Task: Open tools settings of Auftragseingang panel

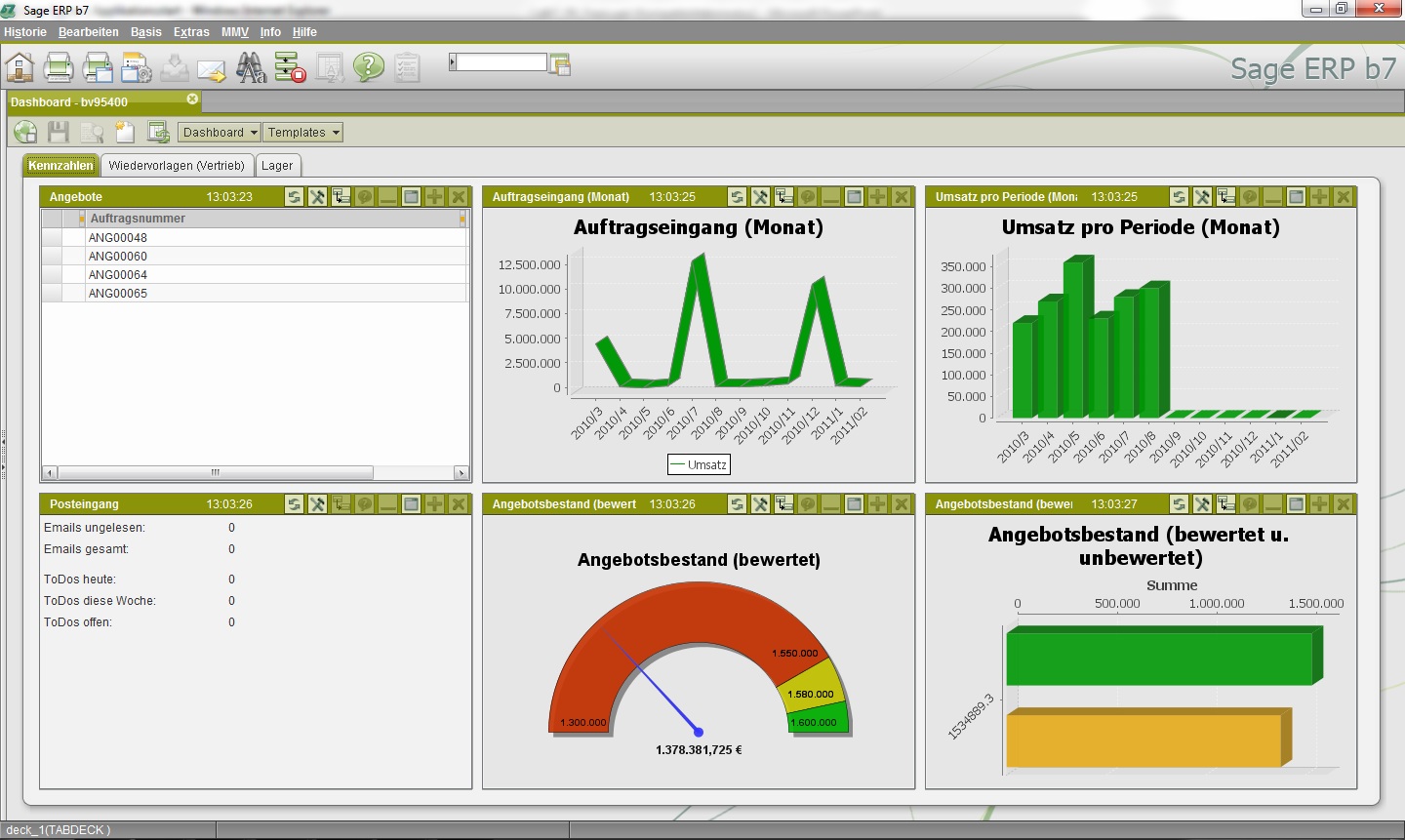Action: (x=760, y=197)
